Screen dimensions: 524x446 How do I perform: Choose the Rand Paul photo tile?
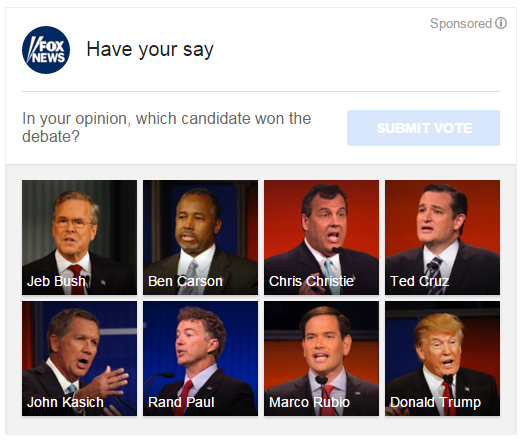click(201, 358)
